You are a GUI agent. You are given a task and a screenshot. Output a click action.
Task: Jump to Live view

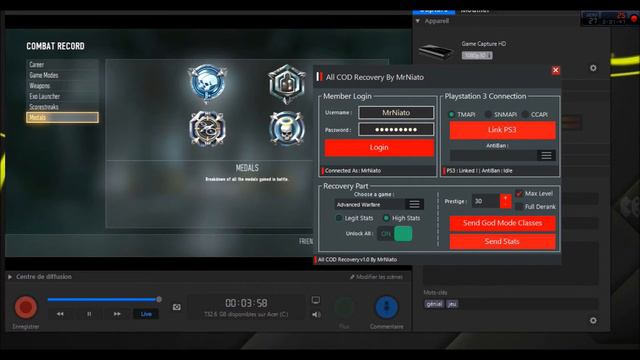146,314
